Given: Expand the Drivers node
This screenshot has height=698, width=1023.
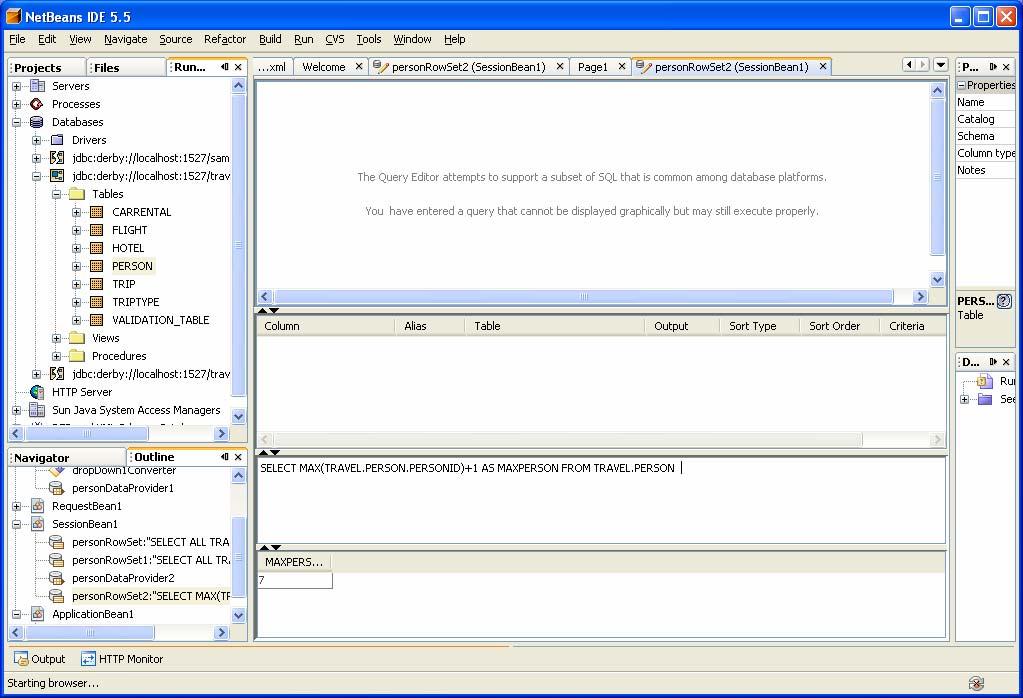Looking at the screenshot, I should coord(37,140).
